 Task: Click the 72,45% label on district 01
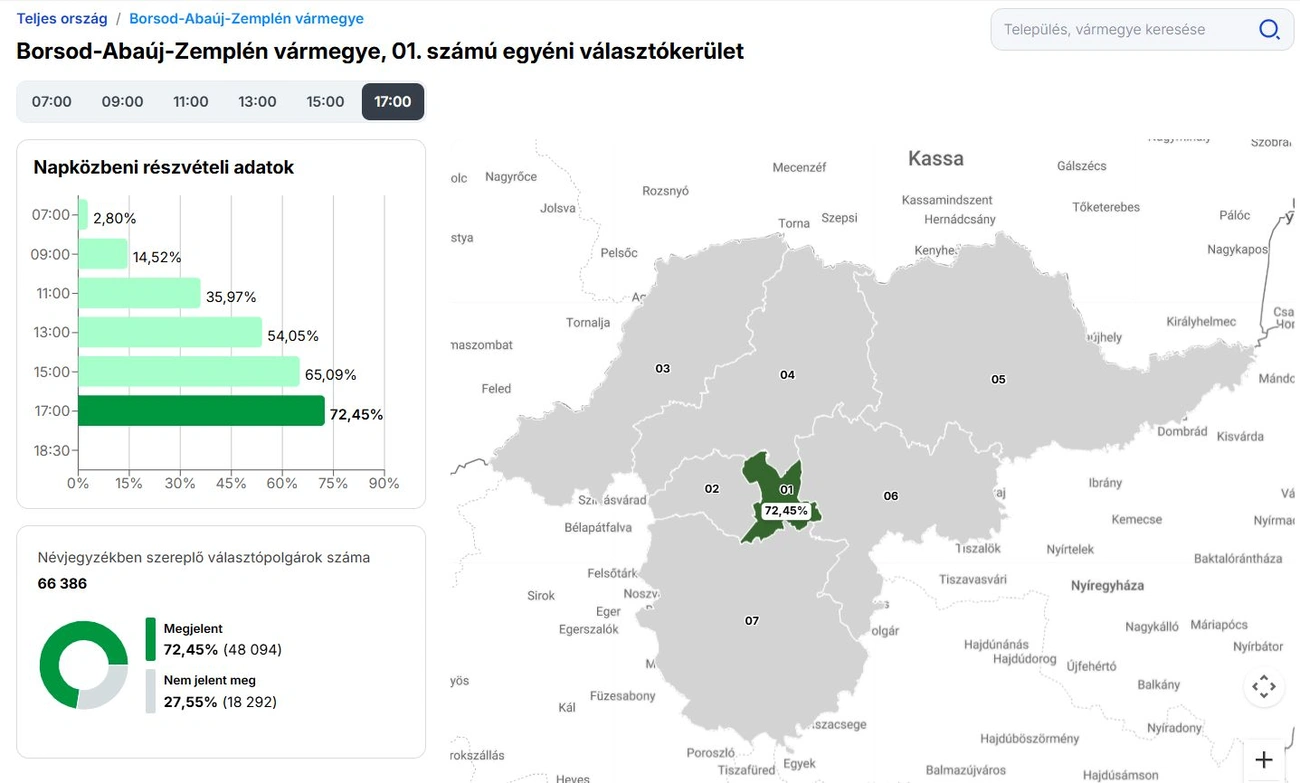pos(785,510)
